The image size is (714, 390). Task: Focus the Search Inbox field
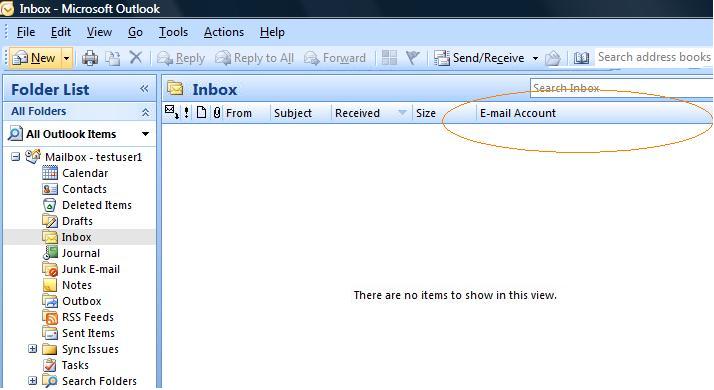[x=622, y=88]
